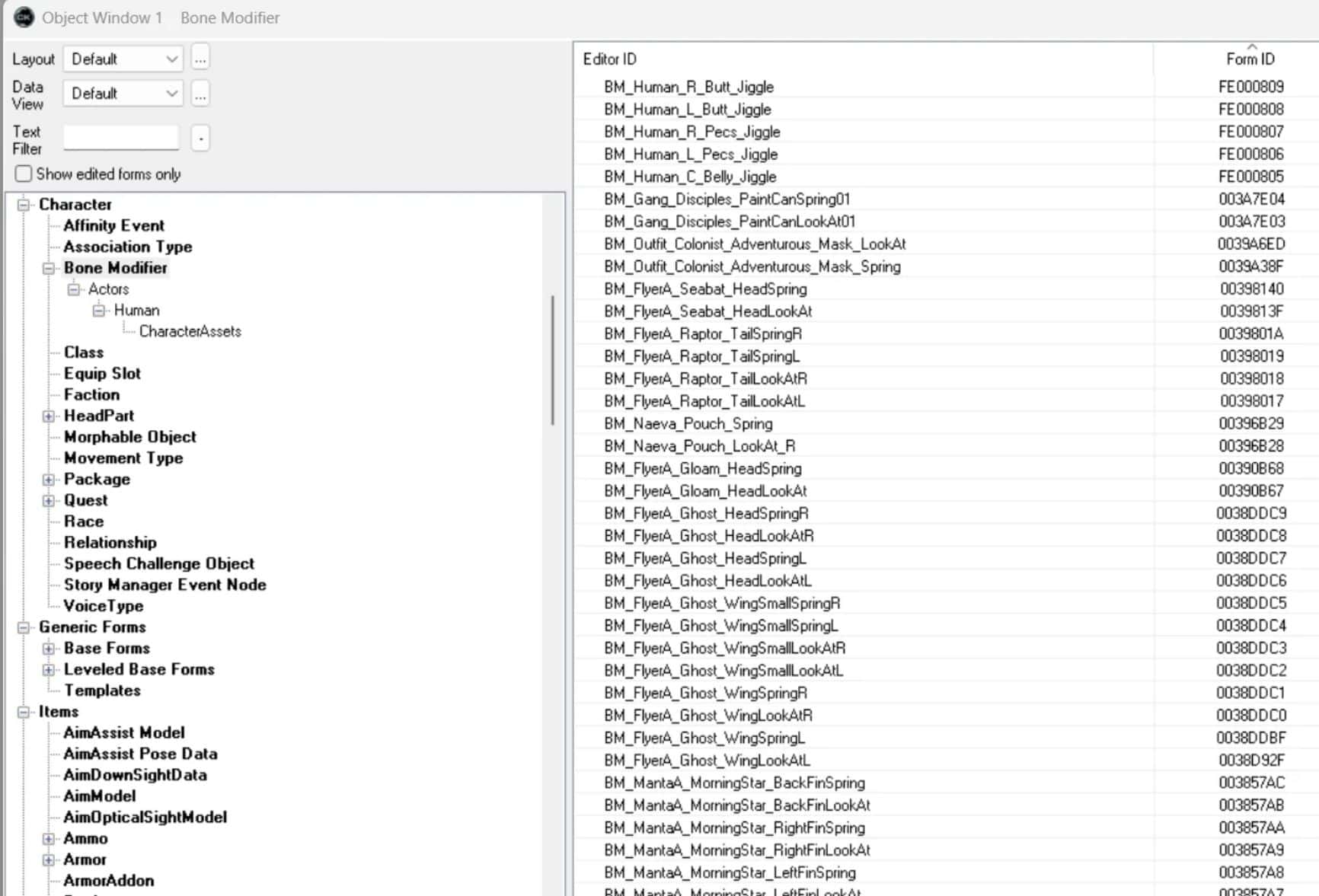
Task: Click the ellipsis button next to Data View
Action: pos(200,94)
